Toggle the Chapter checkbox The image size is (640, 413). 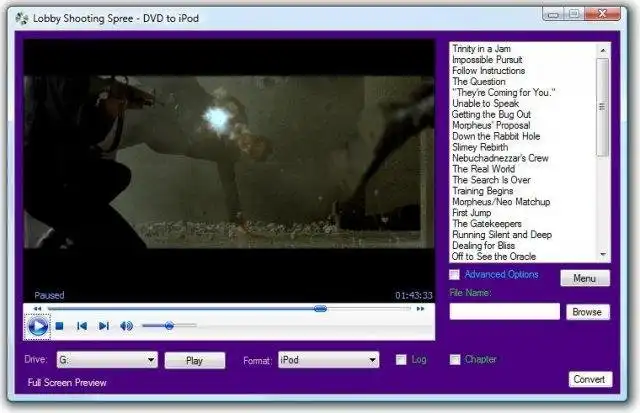pyautogui.click(x=455, y=360)
